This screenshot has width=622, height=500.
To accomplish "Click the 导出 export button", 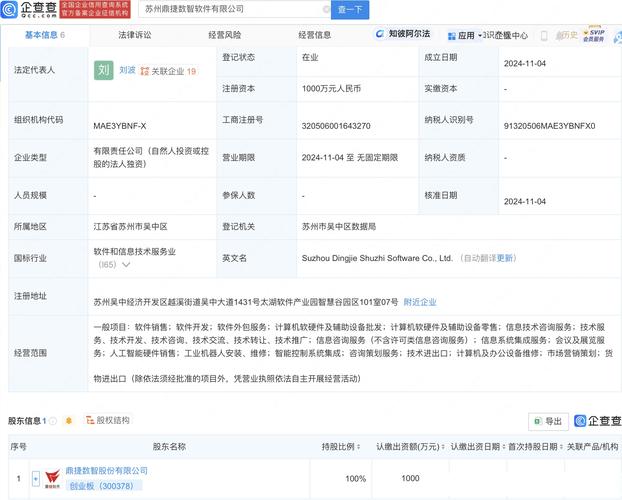I will 549,421.
